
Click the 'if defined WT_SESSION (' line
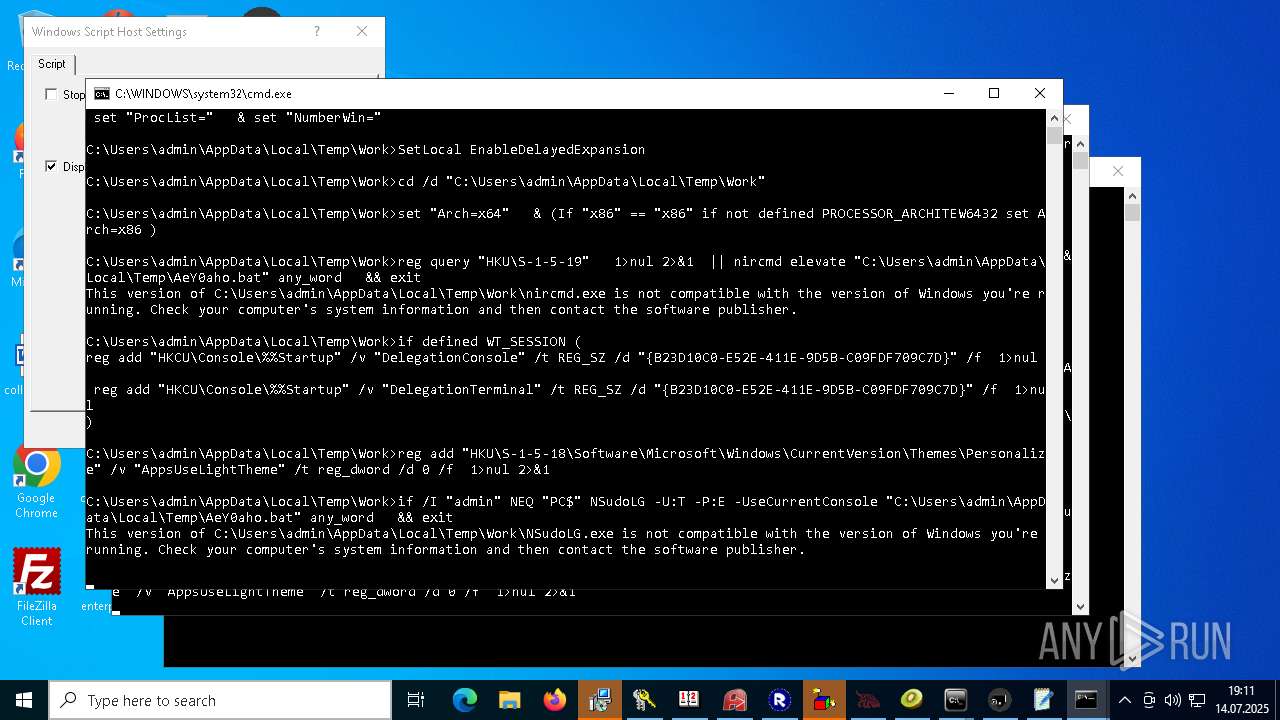(x=333, y=342)
